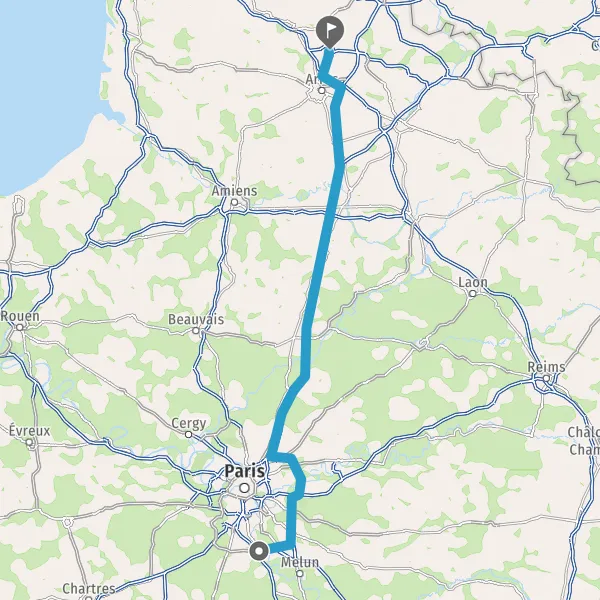This screenshot has height=600, width=600.
Task: Click the Arras city marker dot
Action: (x=322, y=91)
